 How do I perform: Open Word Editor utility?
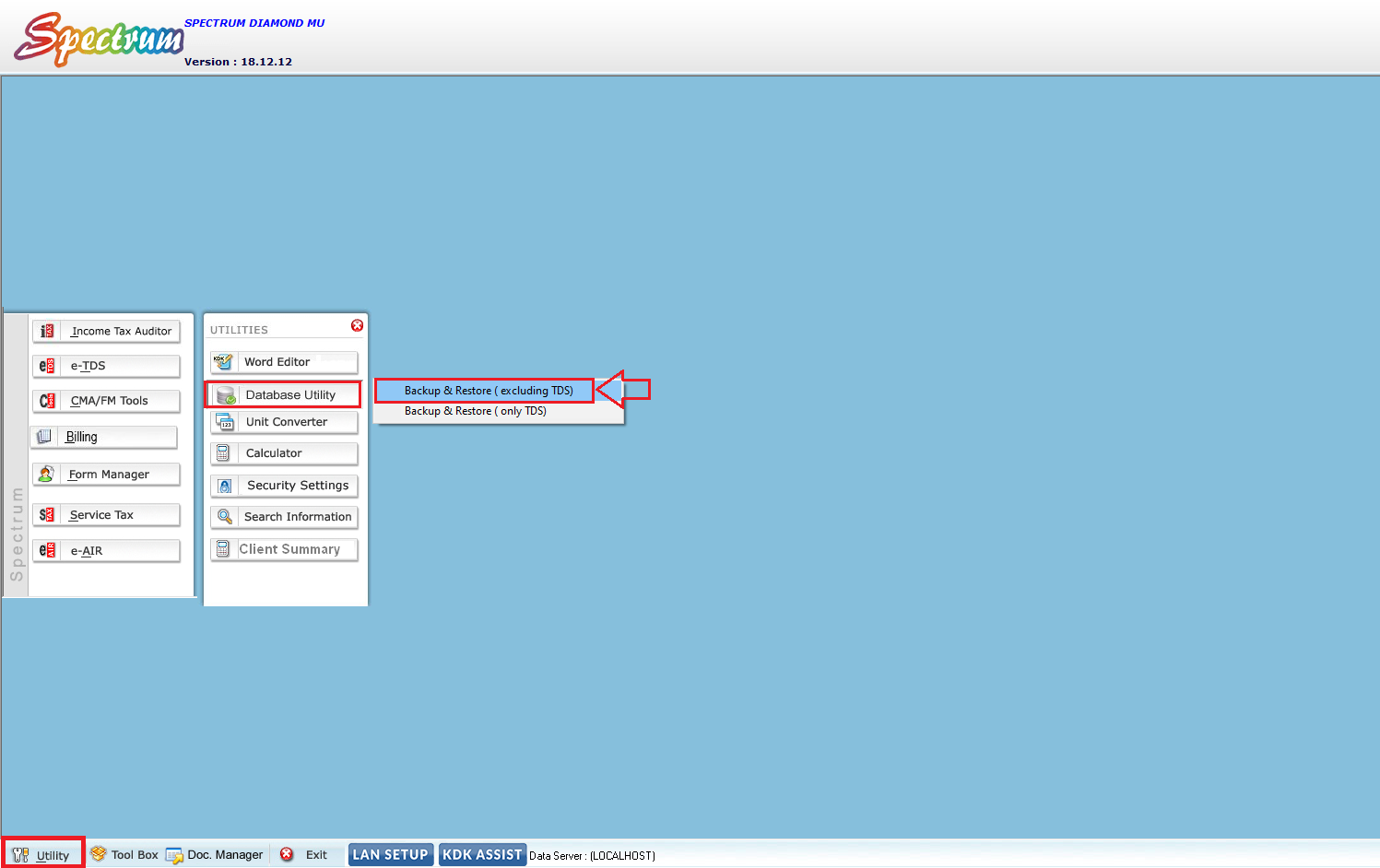click(284, 362)
